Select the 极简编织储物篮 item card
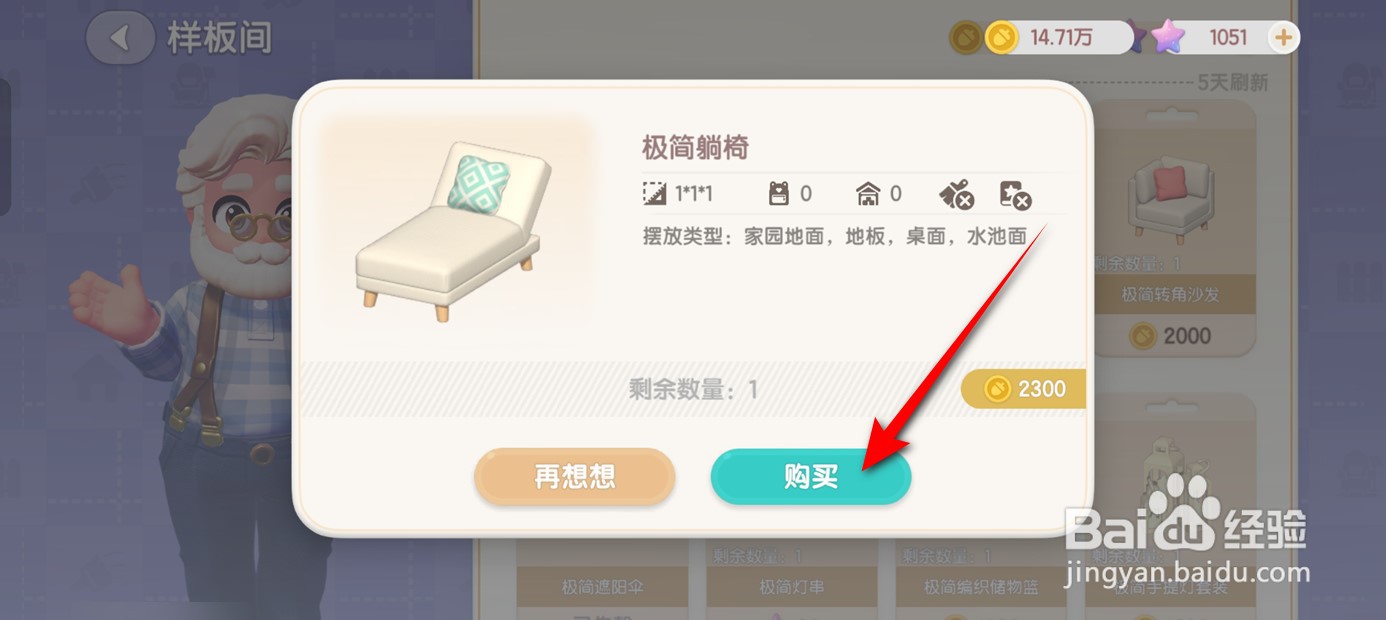1386x620 pixels. click(981, 578)
